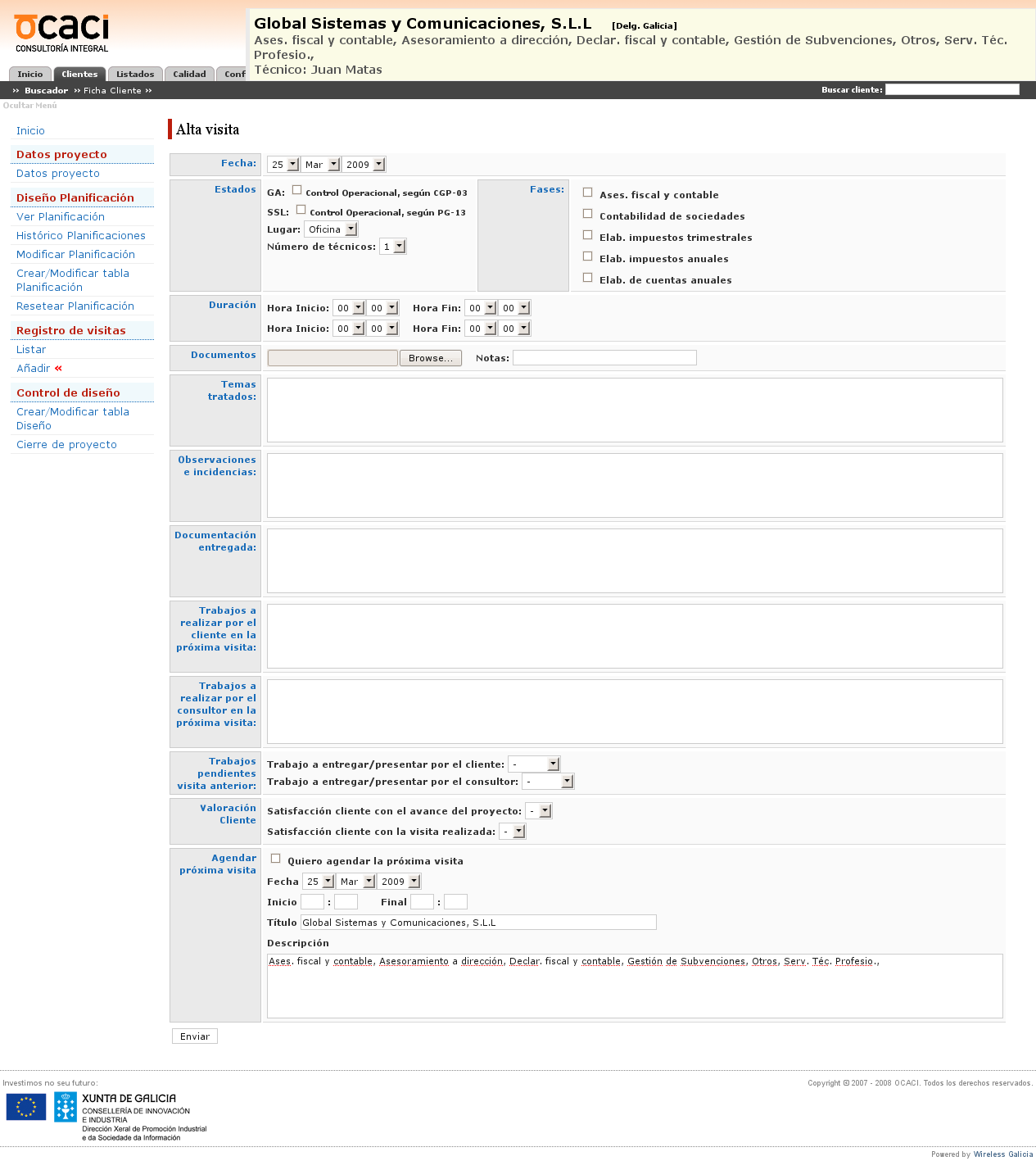The image size is (1036, 1161).
Task: Open the Lugar dropdown showing Oficina
Action: [331, 229]
